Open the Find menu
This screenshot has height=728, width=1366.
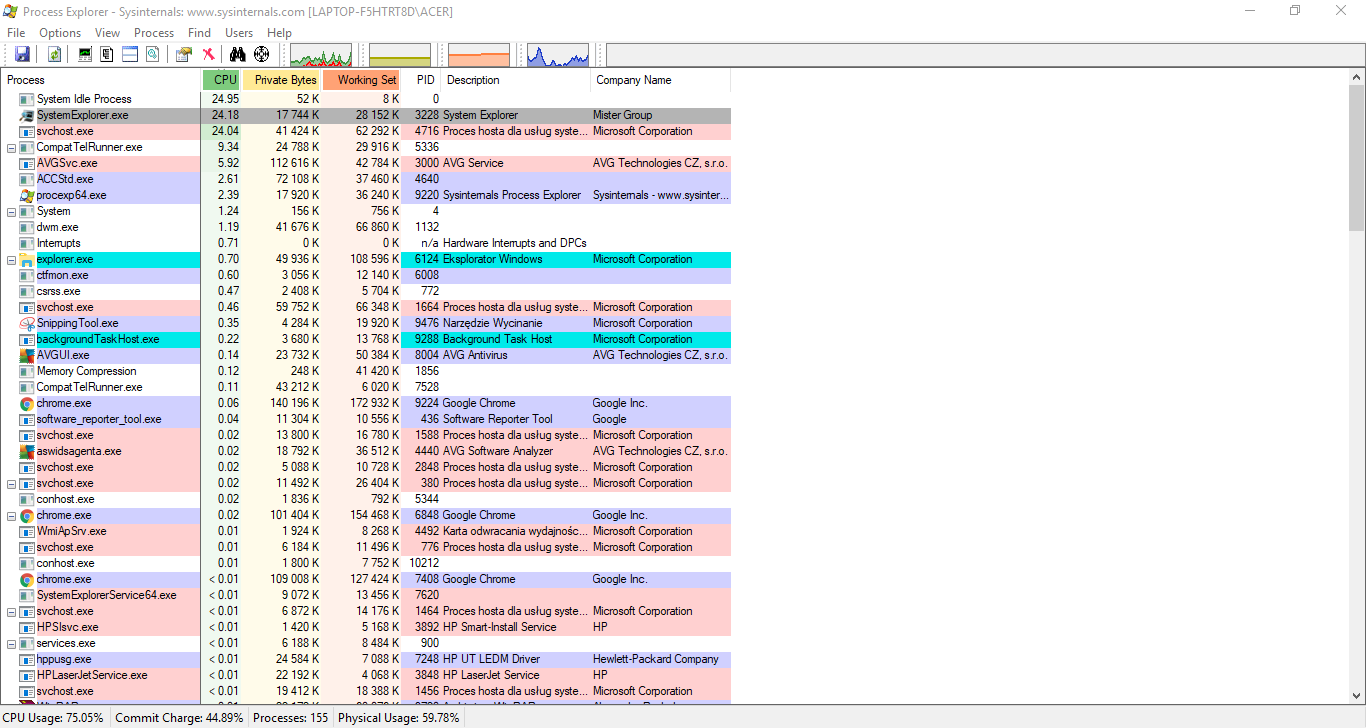[200, 33]
